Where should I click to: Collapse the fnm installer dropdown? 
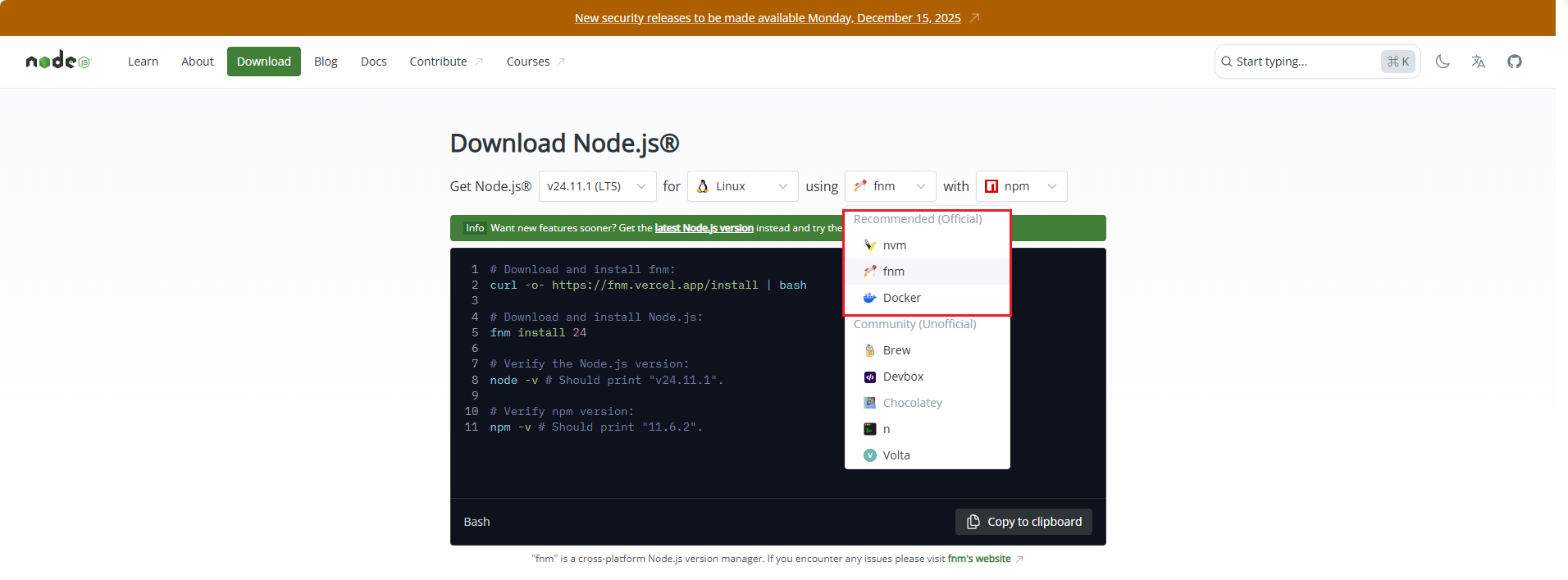click(891, 186)
